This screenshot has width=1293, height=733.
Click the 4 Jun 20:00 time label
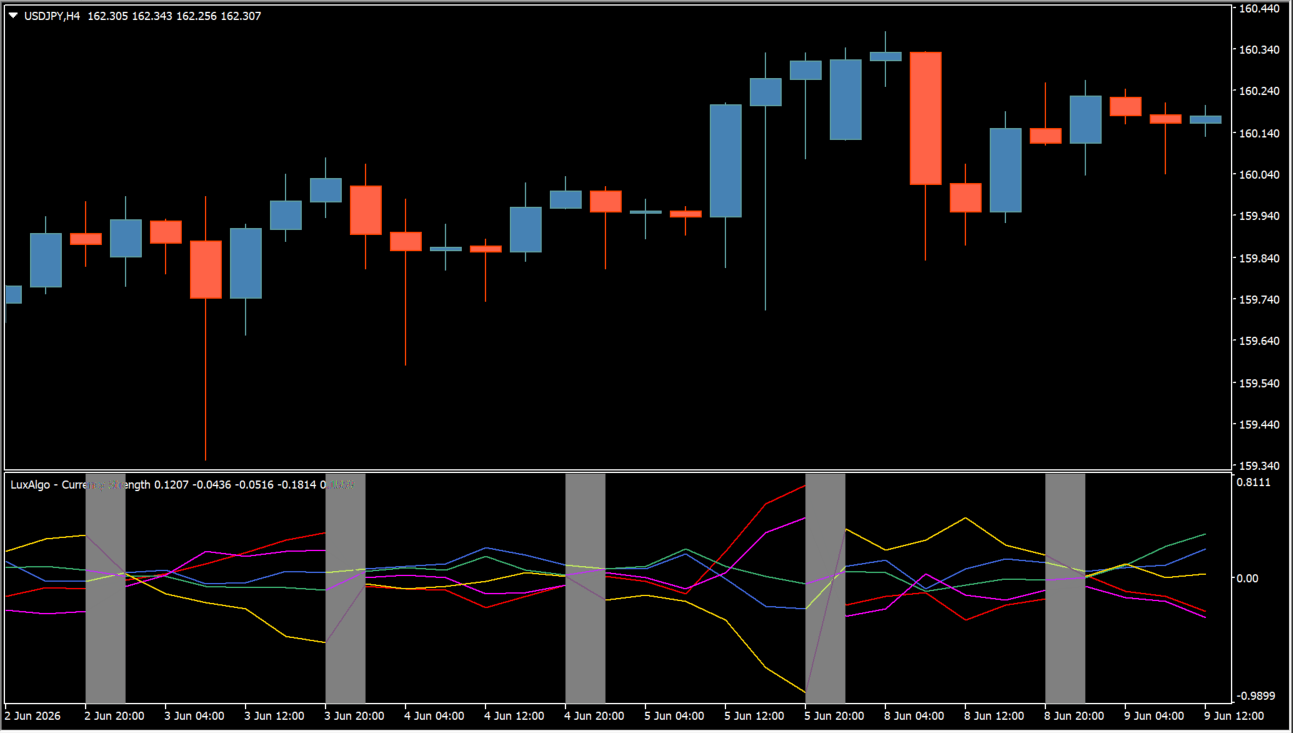(x=594, y=716)
